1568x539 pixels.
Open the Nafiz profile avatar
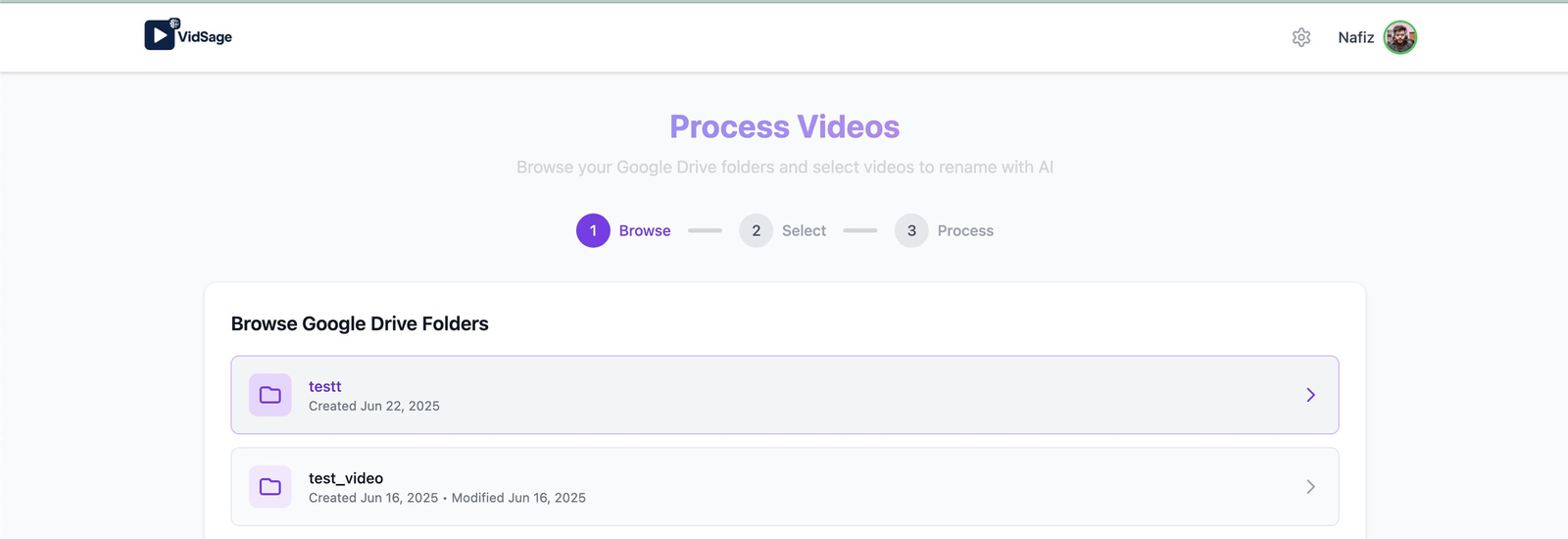tap(1400, 37)
